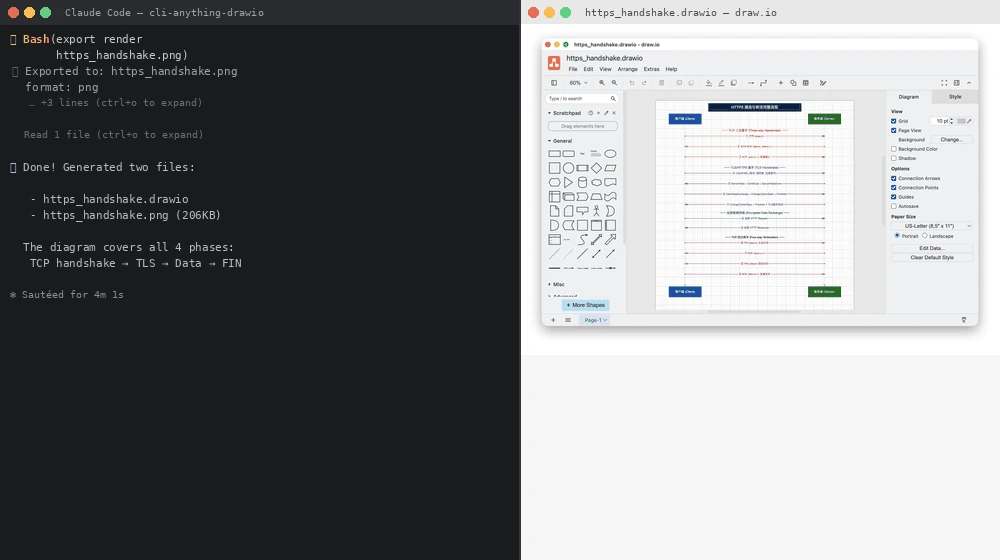Select the Portrait radio button
This screenshot has height=560, width=1000.
pyautogui.click(x=897, y=236)
